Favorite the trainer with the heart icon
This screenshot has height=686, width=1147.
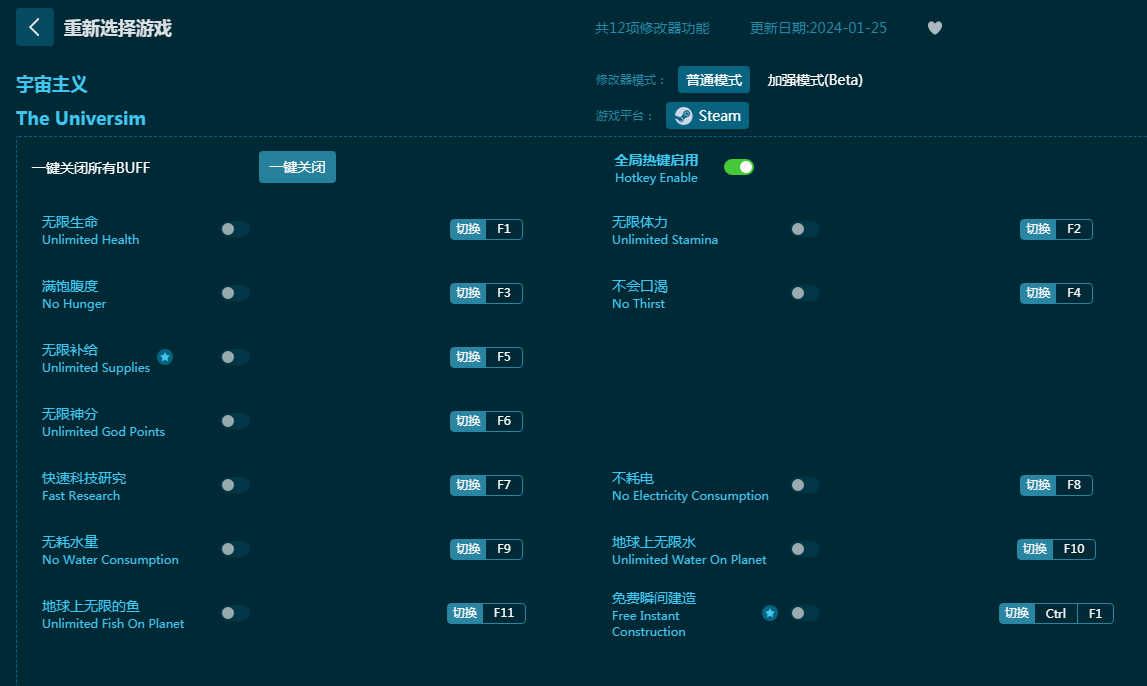click(x=935, y=28)
